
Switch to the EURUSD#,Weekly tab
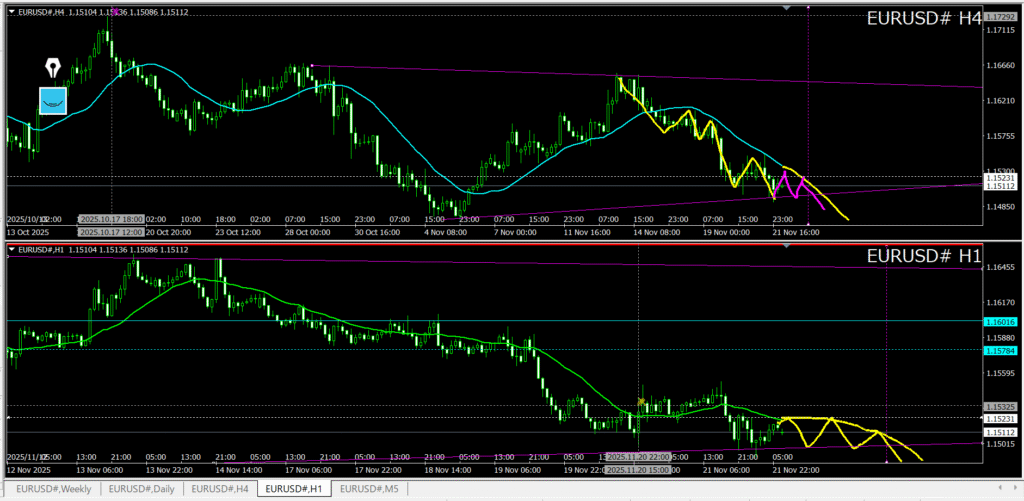tap(53, 489)
